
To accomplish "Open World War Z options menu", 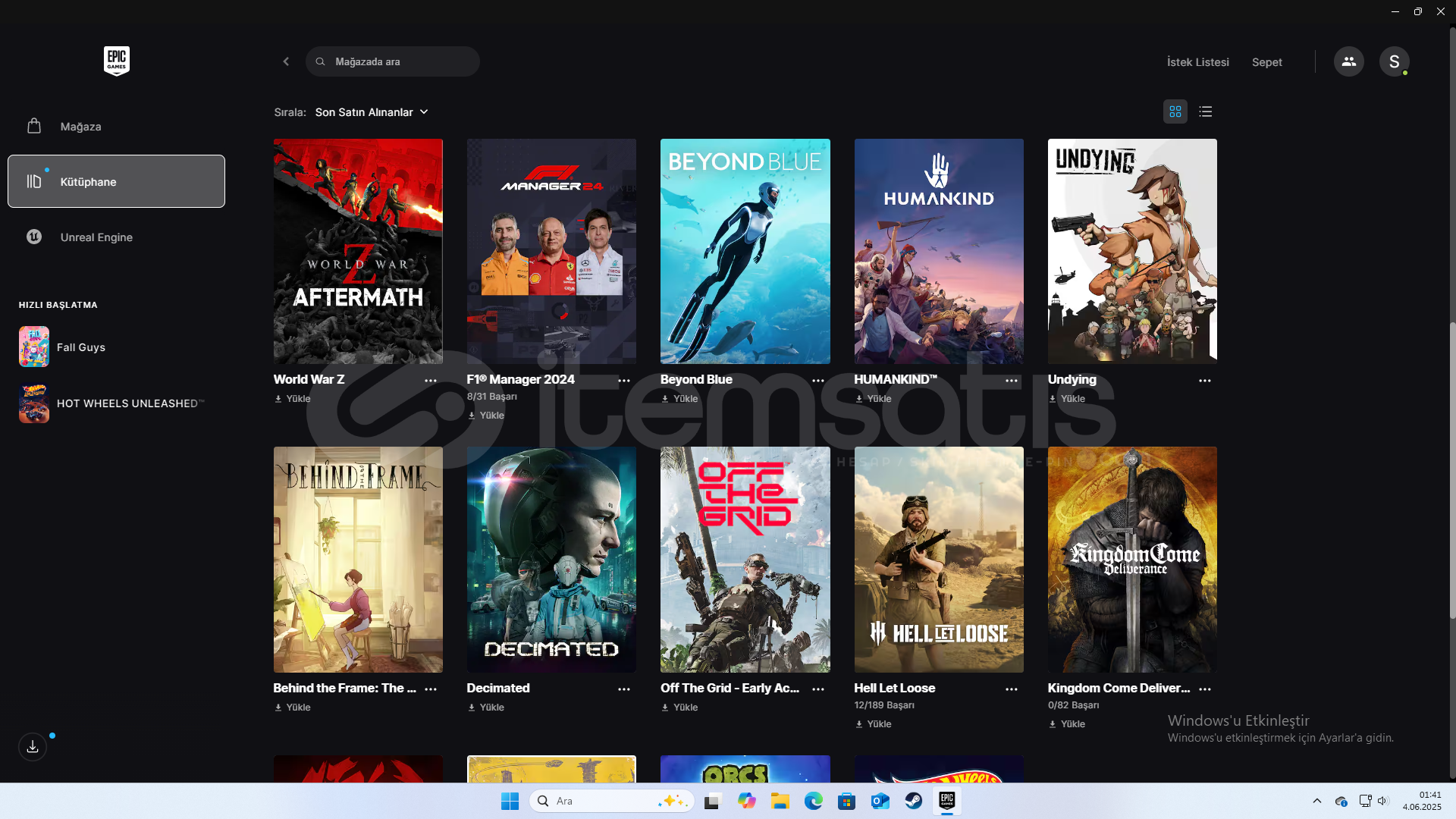I will point(430,381).
